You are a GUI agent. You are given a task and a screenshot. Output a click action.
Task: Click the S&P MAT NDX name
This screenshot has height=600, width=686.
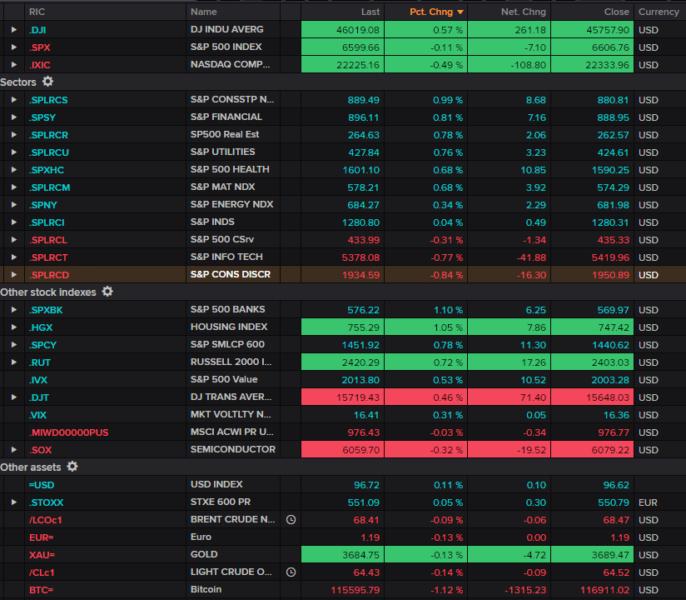pyautogui.click(x=222, y=187)
